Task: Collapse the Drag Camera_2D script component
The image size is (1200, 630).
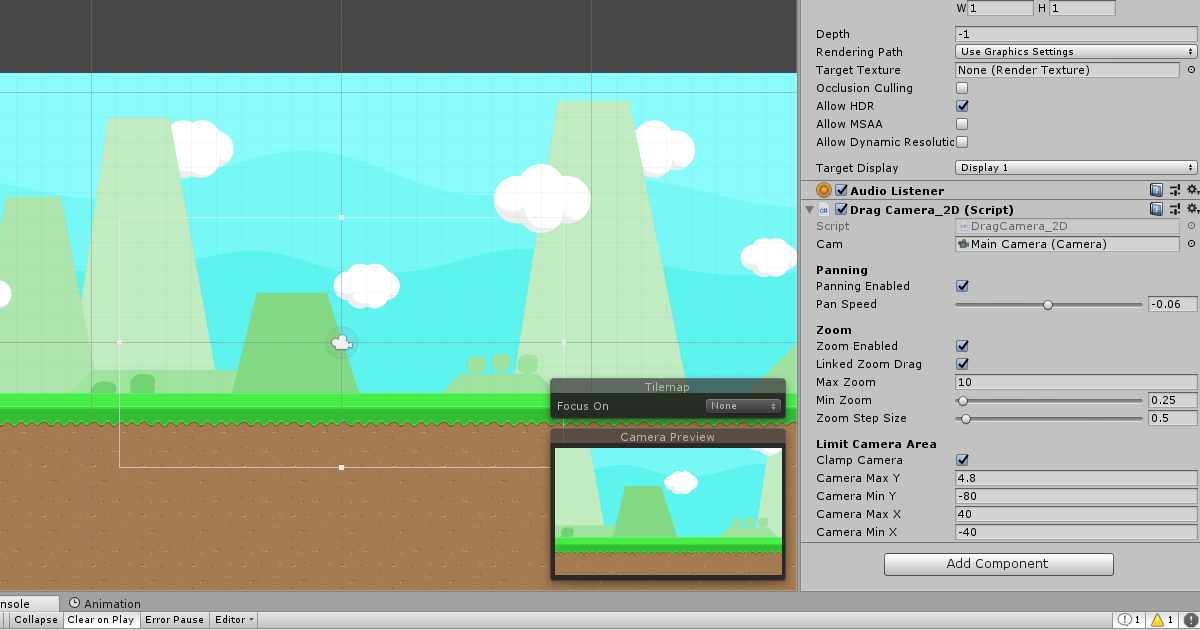Action: 809,209
